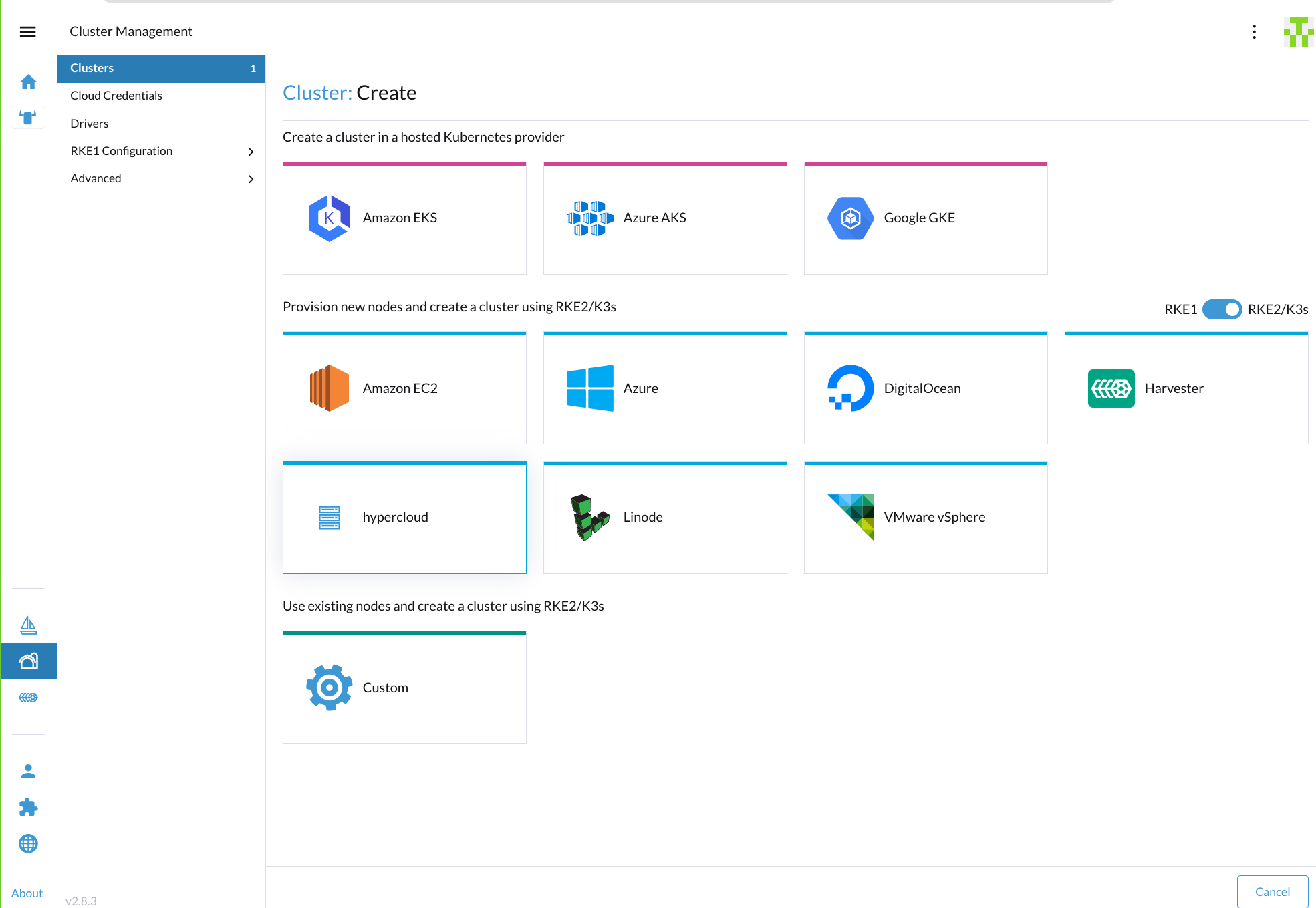Click the Clusters count badge 1
The image size is (1316, 908).
click(253, 69)
